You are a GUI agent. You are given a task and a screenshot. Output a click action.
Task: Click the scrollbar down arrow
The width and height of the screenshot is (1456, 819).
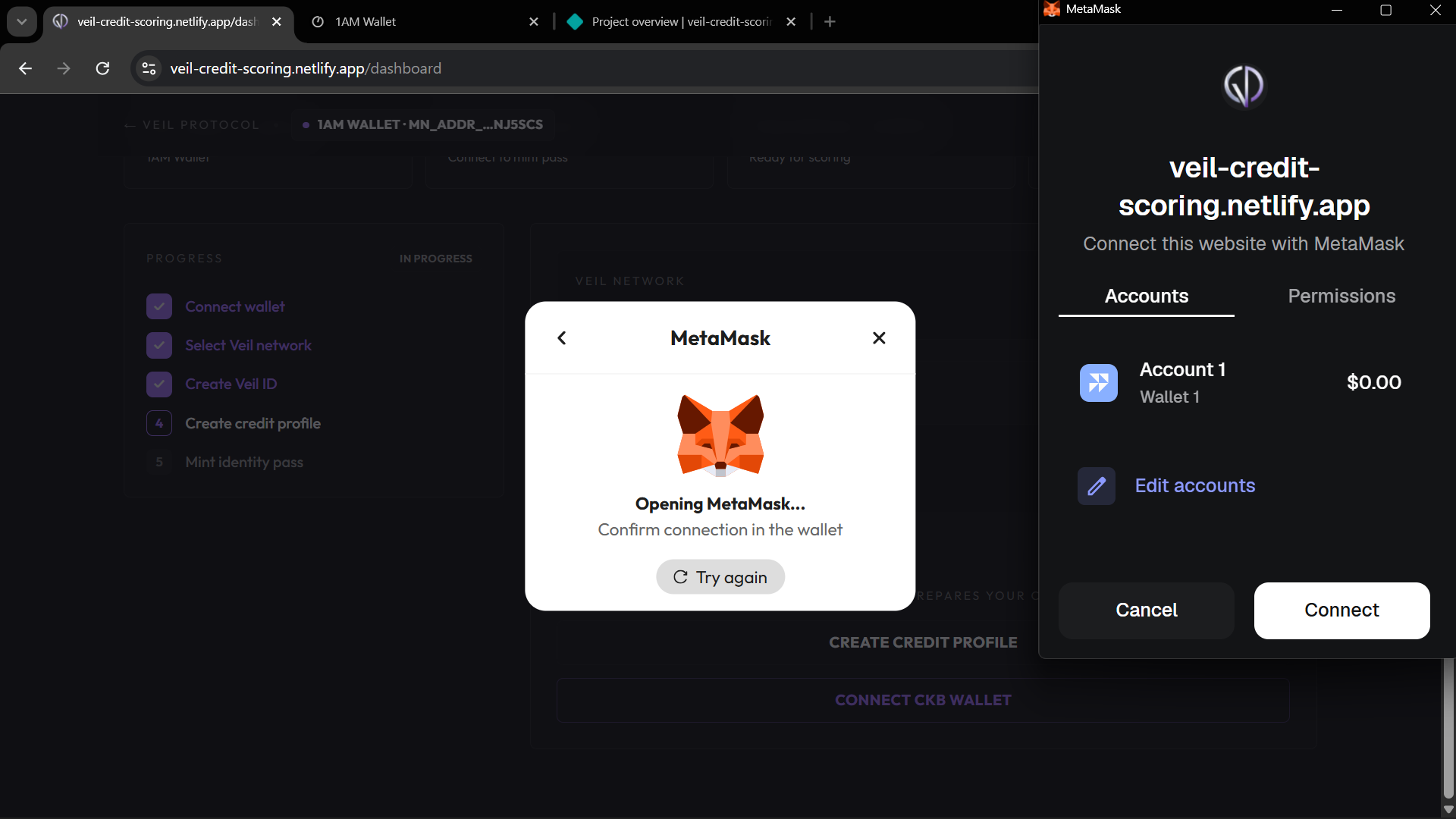click(x=1448, y=810)
